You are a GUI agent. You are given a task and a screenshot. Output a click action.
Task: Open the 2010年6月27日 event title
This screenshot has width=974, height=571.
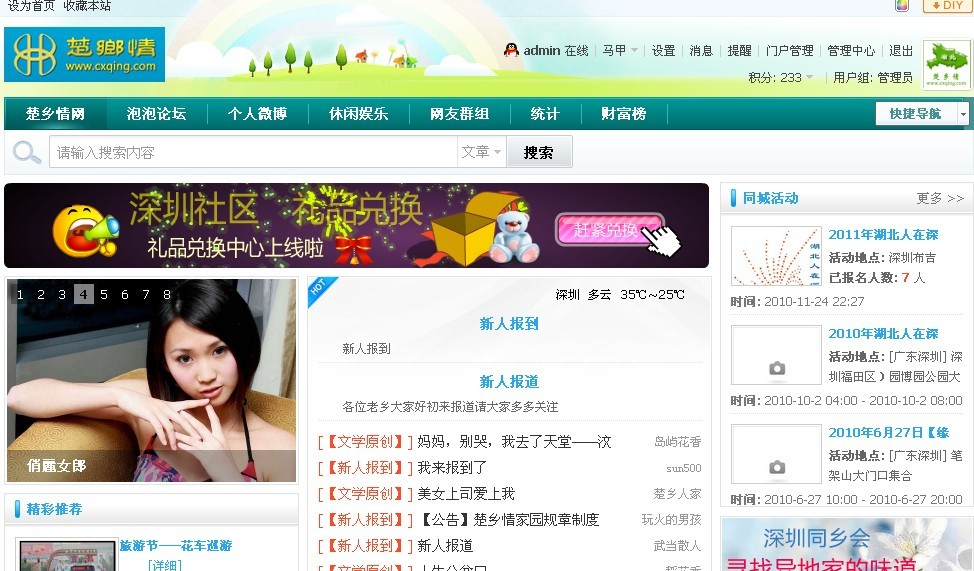point(889,432)
